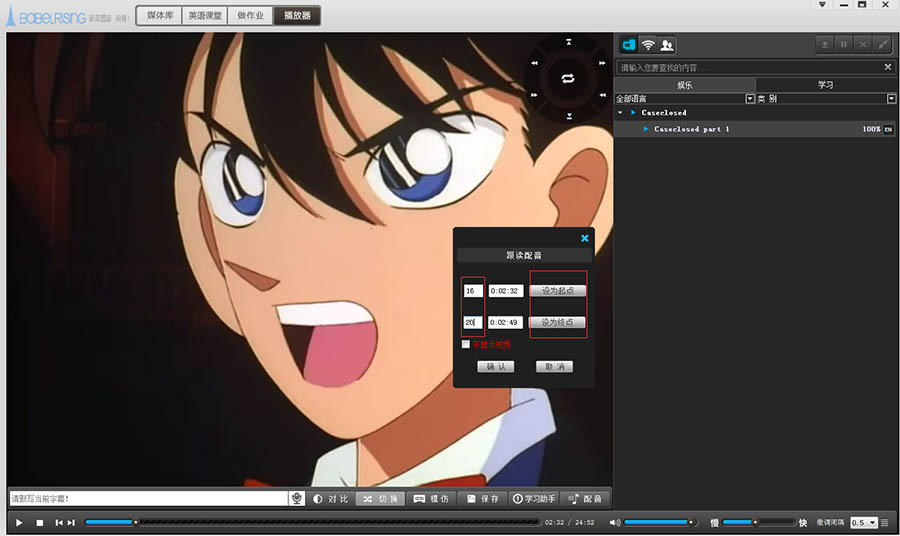The height and width of the screenshot is (536, 900).
Task: Click the 设为起点 set start point button
Action: pos(557,290)
